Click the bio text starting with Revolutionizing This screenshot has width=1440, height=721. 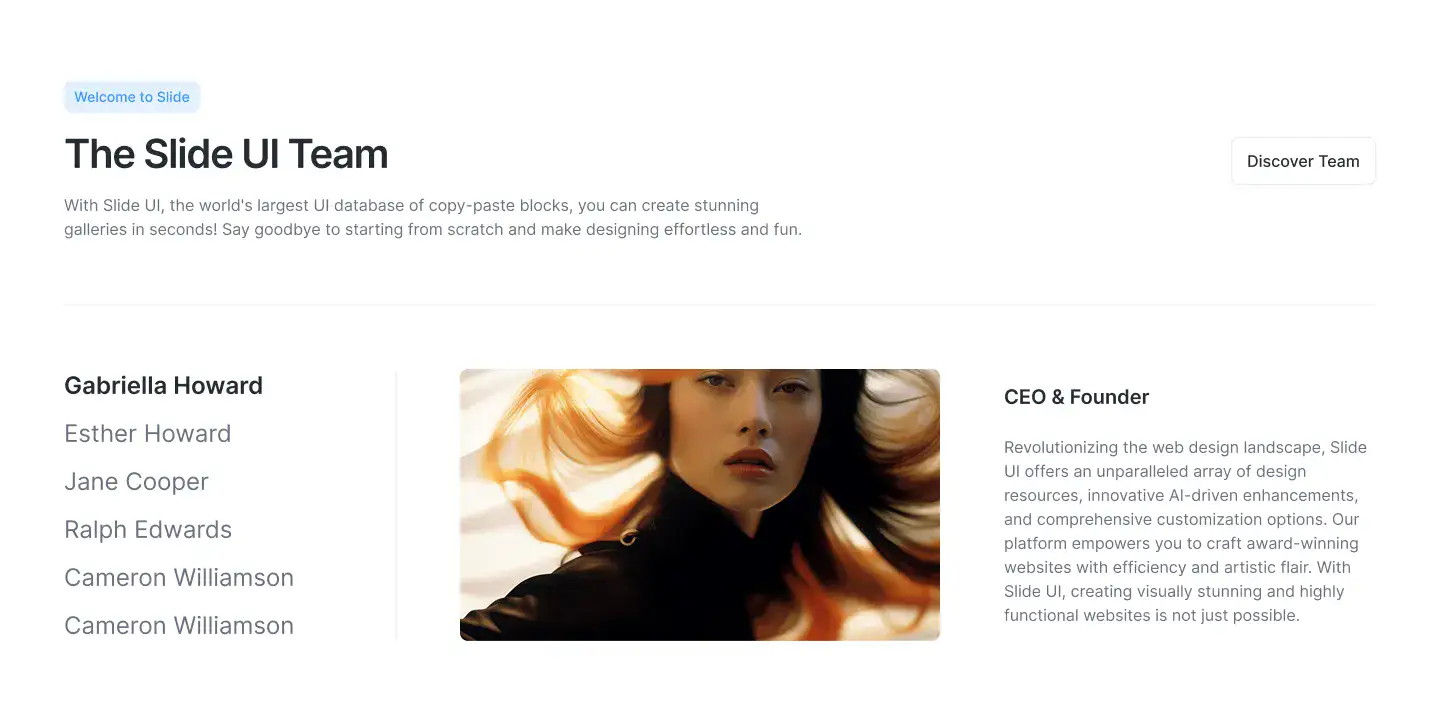point(1186,531)
